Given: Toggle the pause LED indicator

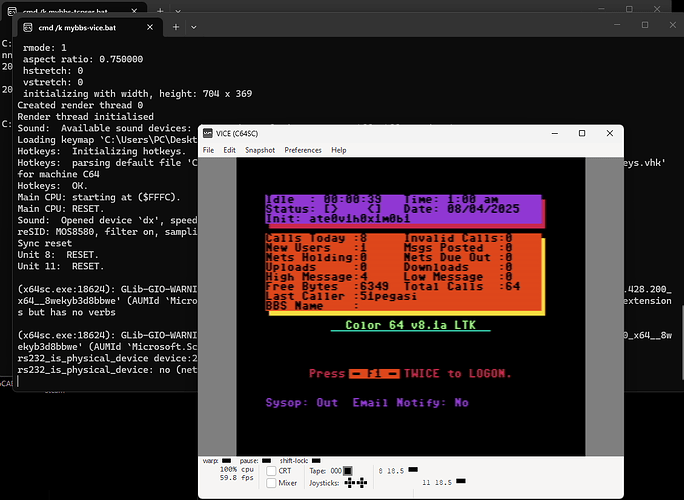Looking at the screenshot, I should coord(266,460).
